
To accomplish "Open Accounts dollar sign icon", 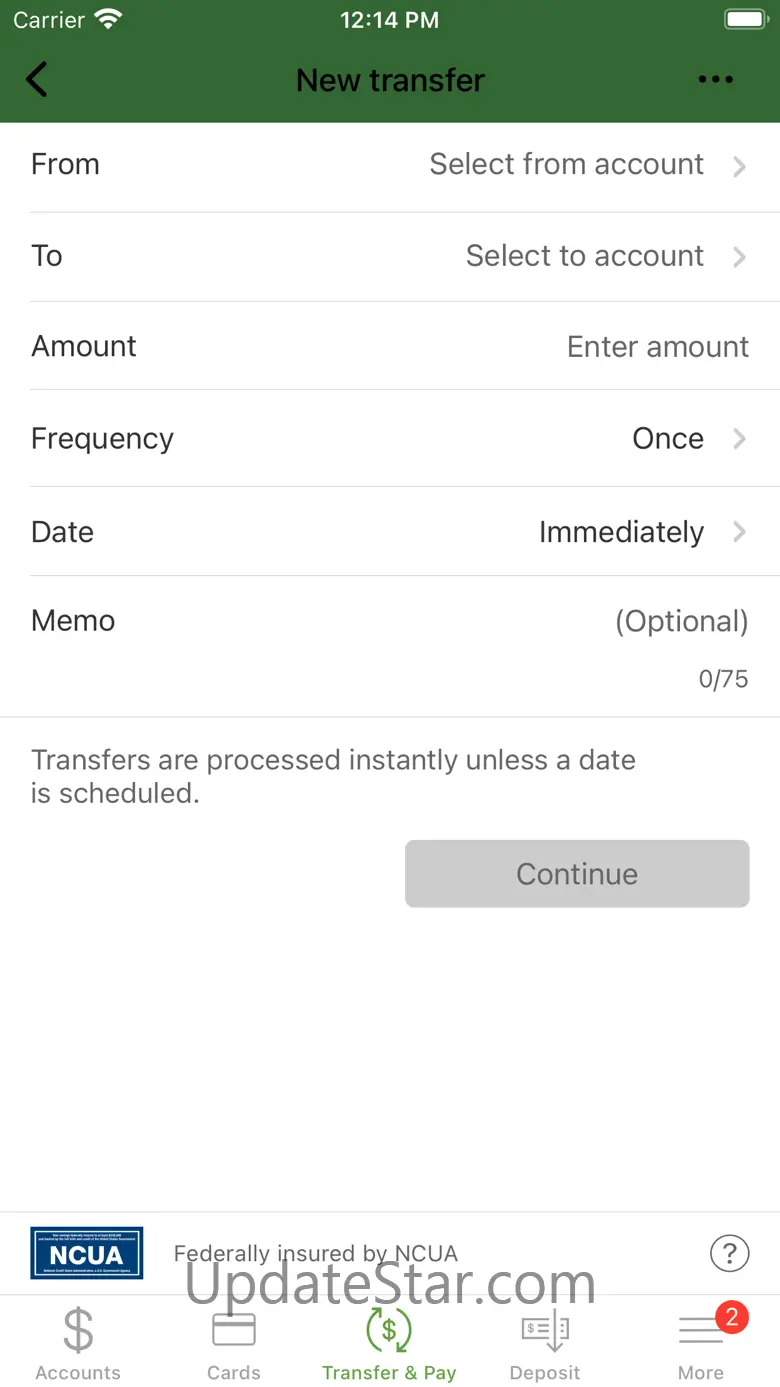I will (x=78, y=1331).
